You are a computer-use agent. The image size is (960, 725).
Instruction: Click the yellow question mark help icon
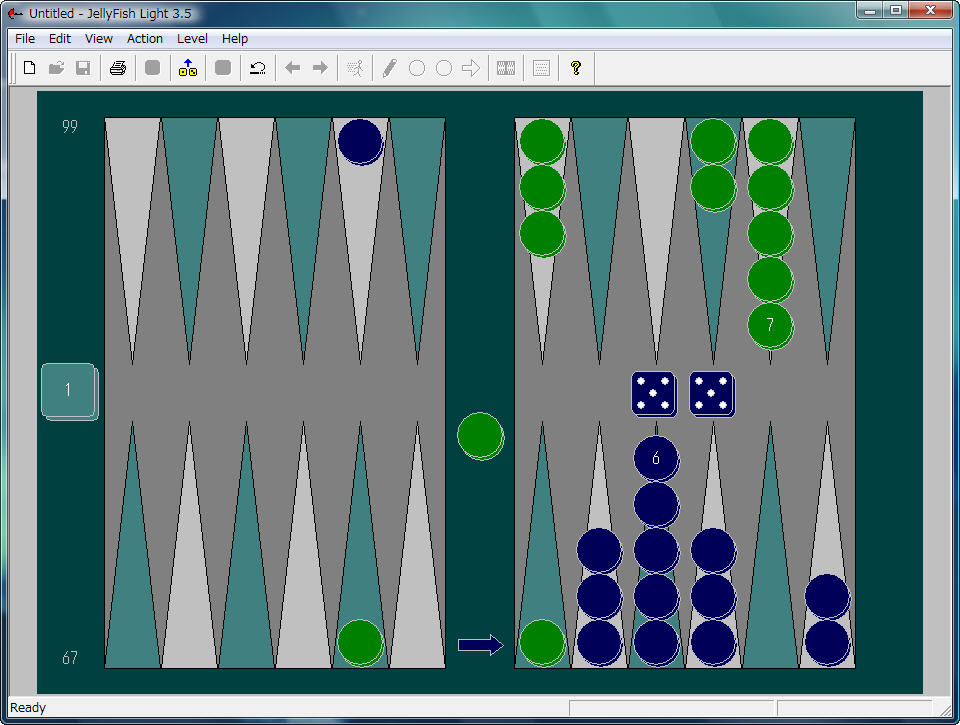576,68
